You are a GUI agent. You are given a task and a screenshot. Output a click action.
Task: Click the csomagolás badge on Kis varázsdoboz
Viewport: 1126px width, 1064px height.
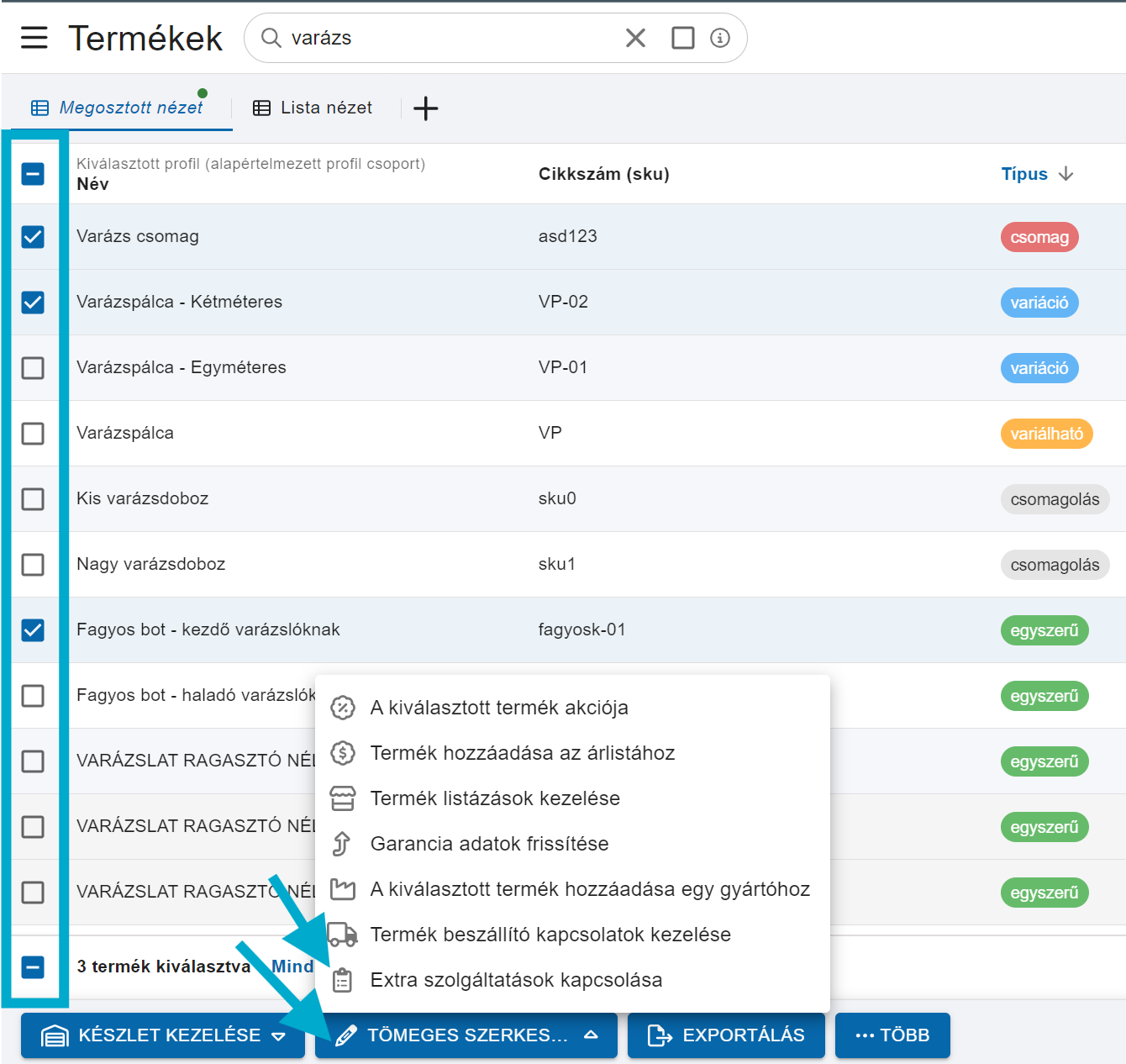tap(1055, 499)
